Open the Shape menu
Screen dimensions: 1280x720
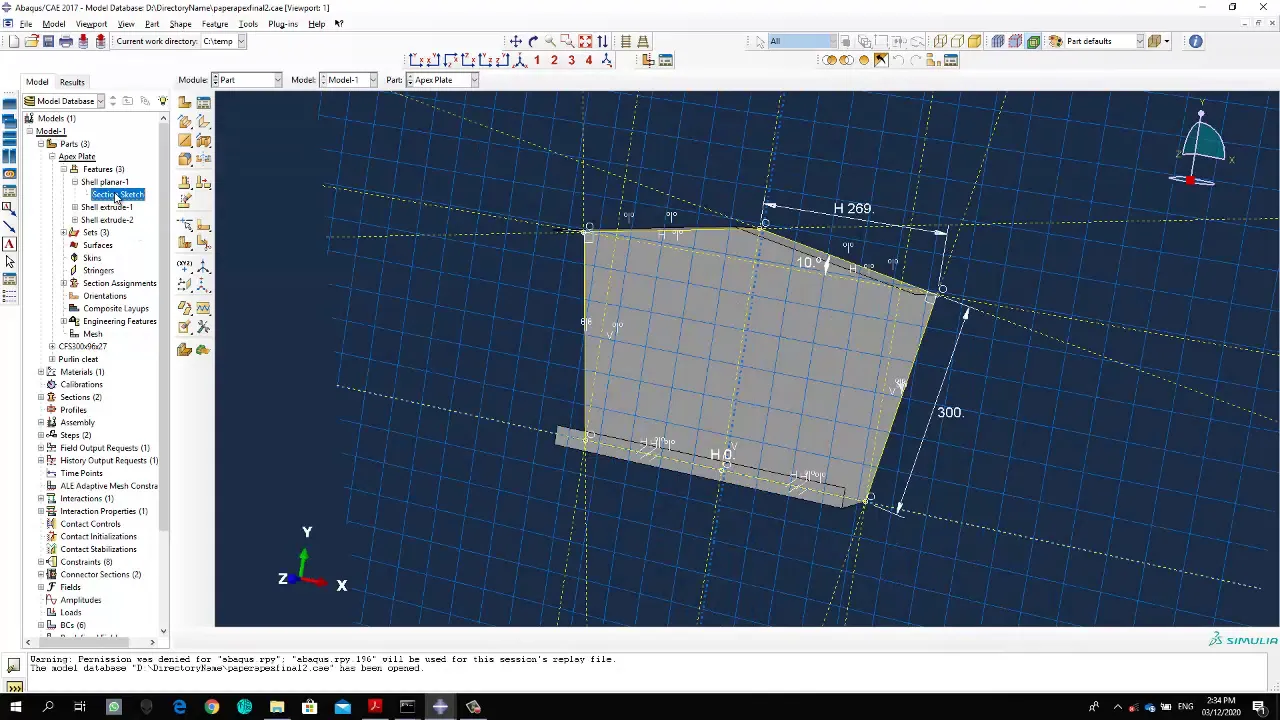click(180, 24)
